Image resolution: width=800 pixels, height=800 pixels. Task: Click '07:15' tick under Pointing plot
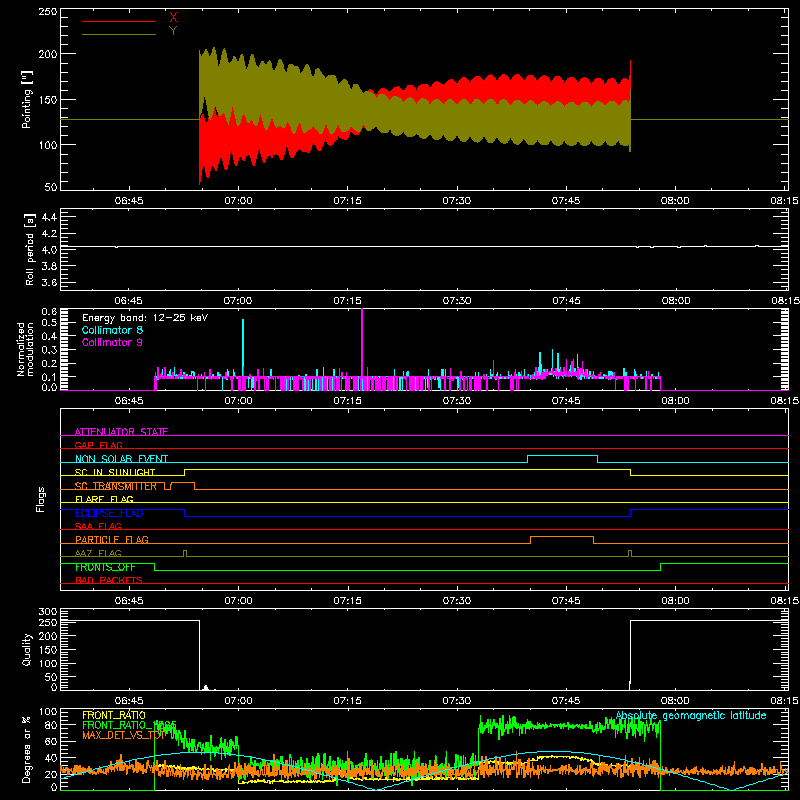[x=347, y=201]
